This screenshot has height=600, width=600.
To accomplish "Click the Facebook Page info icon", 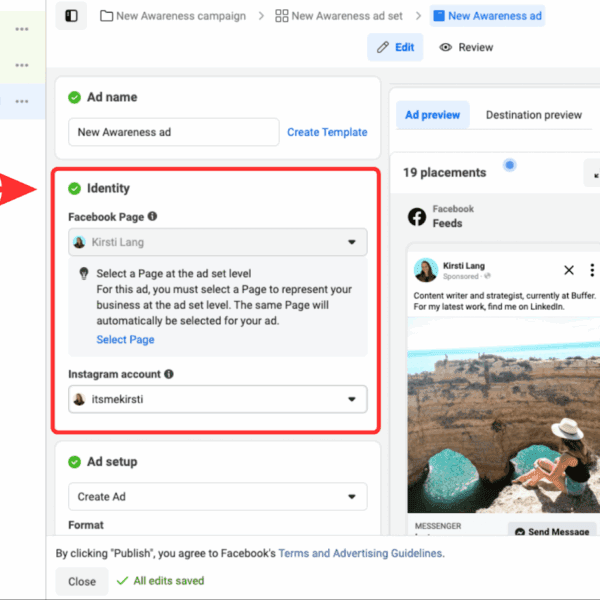I will click(x=152, y=216).
